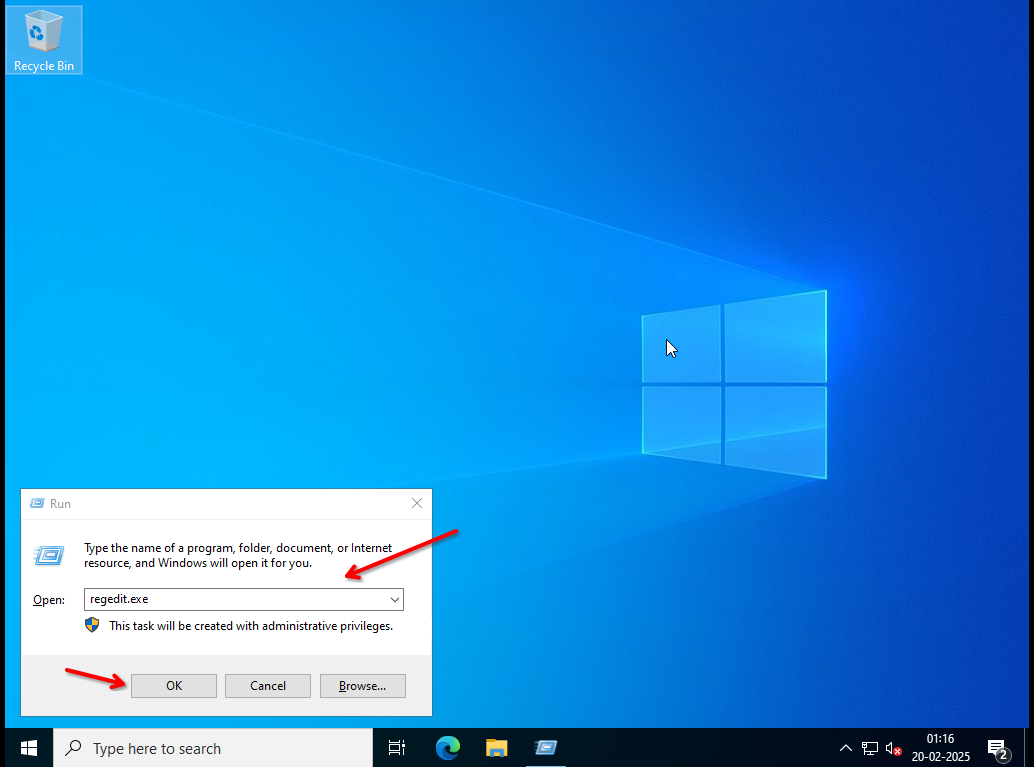Click the Browse... button

point(362,686)
